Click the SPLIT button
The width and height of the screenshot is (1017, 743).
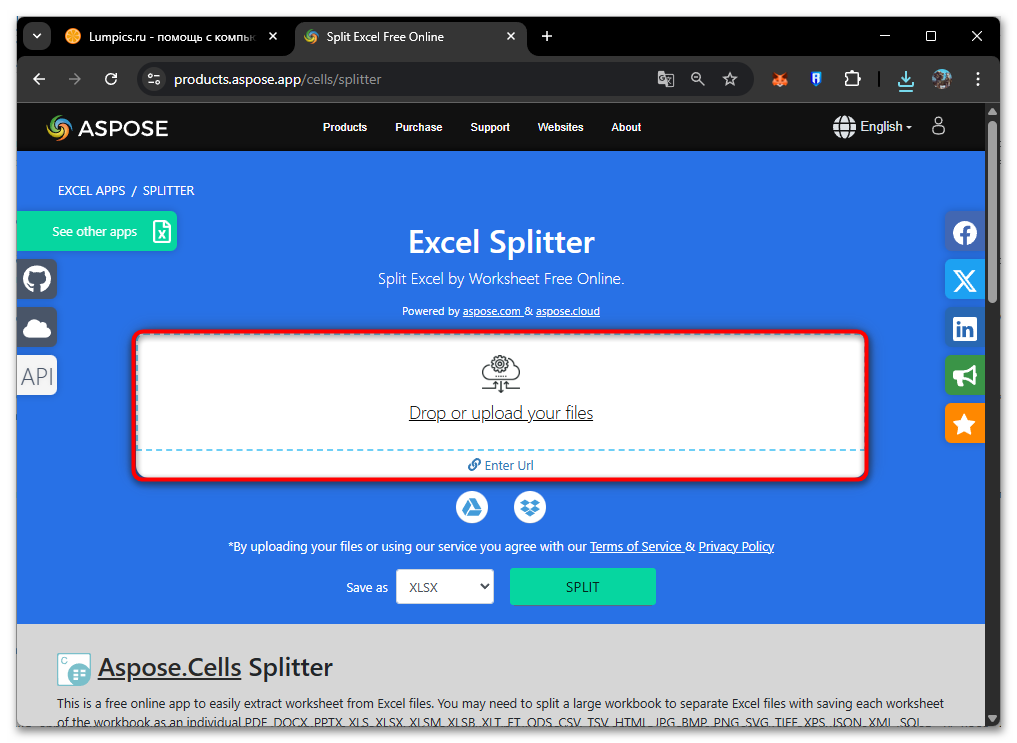coord(582,587)
